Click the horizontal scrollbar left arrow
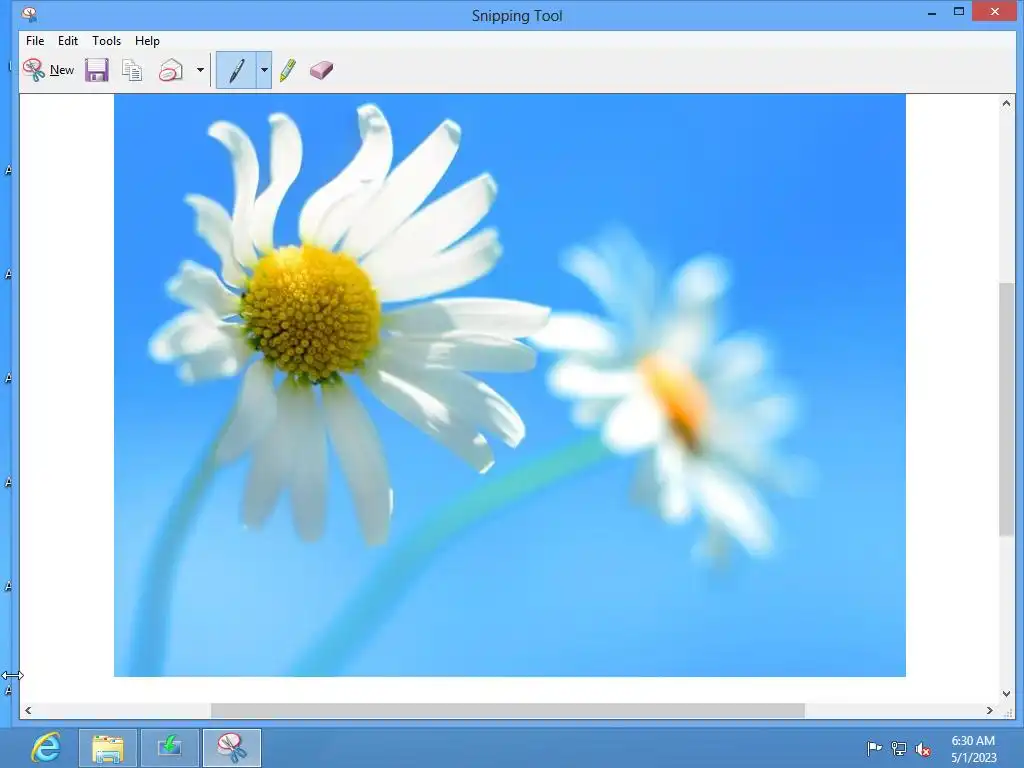This screenshot has height=768, width=1024. pos(28,711)
